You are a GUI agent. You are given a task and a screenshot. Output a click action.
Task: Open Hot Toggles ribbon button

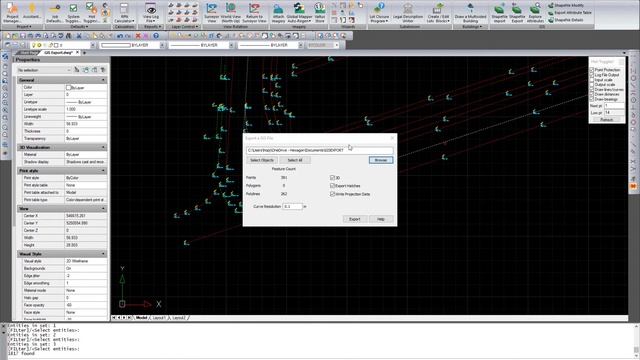(91, 12)
